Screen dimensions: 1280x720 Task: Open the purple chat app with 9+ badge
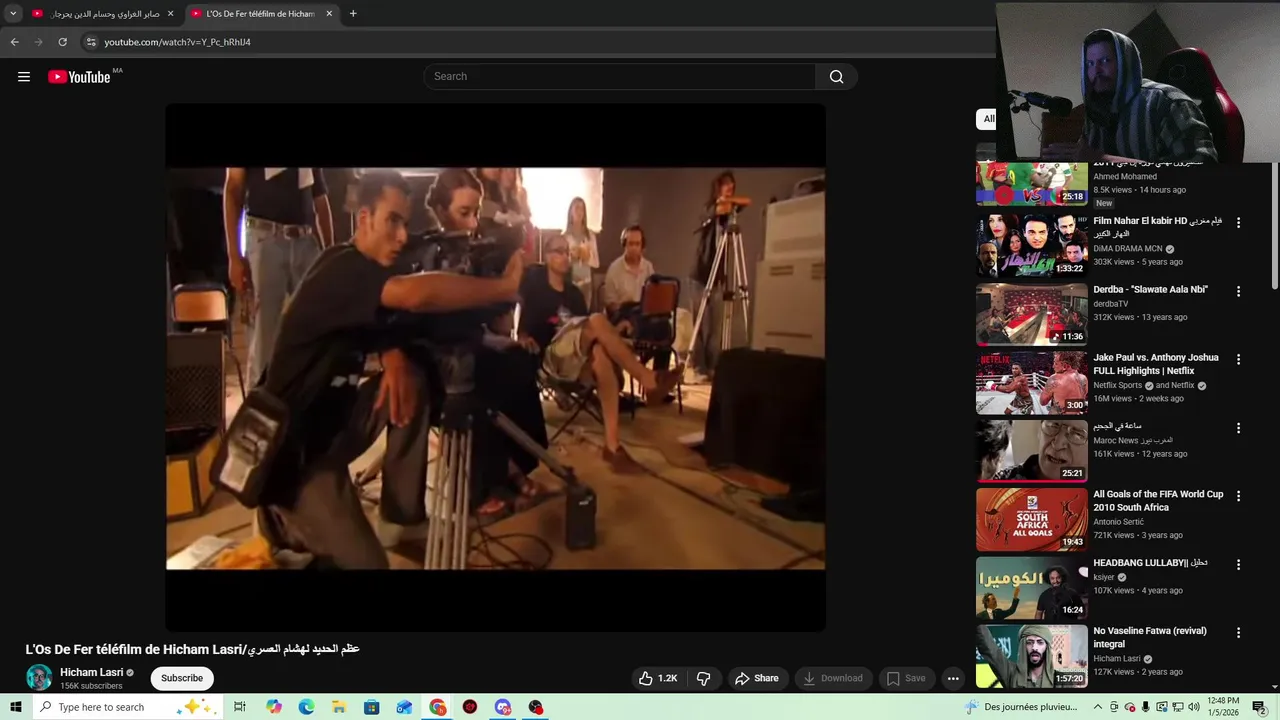(503, 707)
